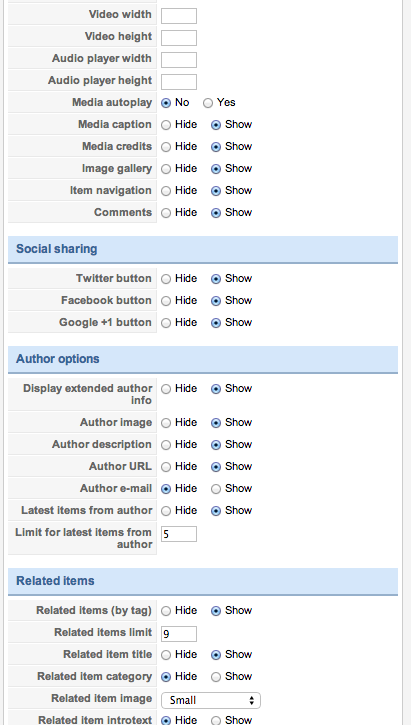The width and height of the screenshot is (411, 725).
Task: Hide Comments radio option
Action: (x=166, y=213)
